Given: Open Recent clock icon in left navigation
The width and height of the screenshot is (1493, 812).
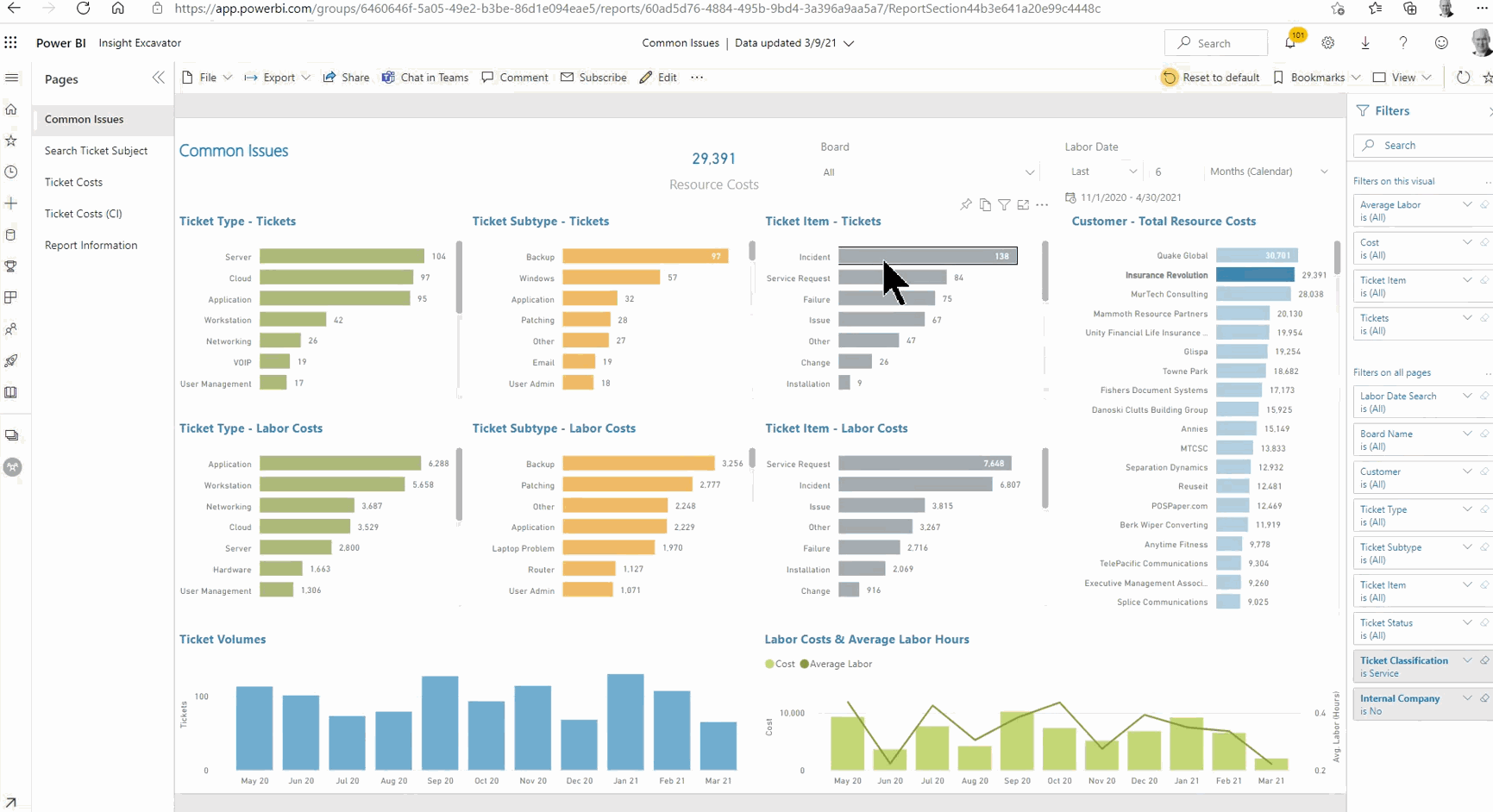Looking at the screenshot, I should coord(11,172).
